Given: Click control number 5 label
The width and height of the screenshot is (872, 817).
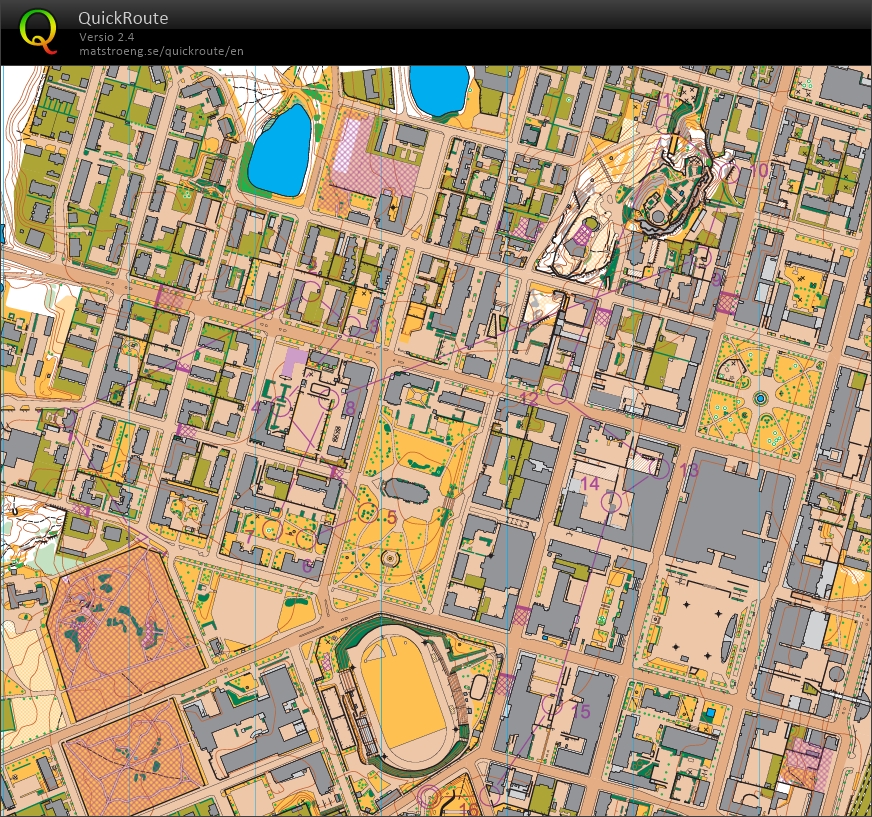Looking at the screenshot, I should [392, 518].
